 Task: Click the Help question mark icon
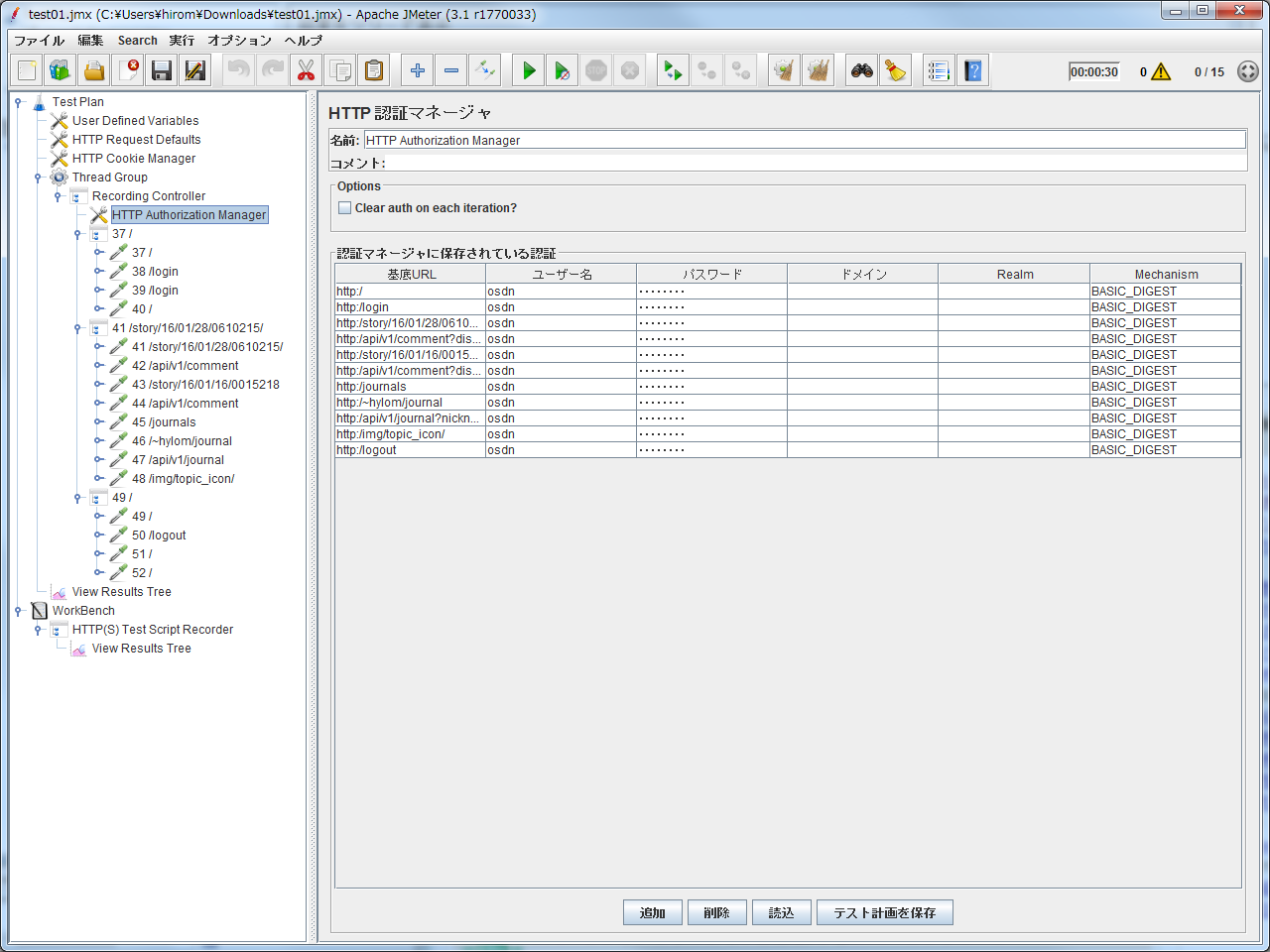[973, 70]
